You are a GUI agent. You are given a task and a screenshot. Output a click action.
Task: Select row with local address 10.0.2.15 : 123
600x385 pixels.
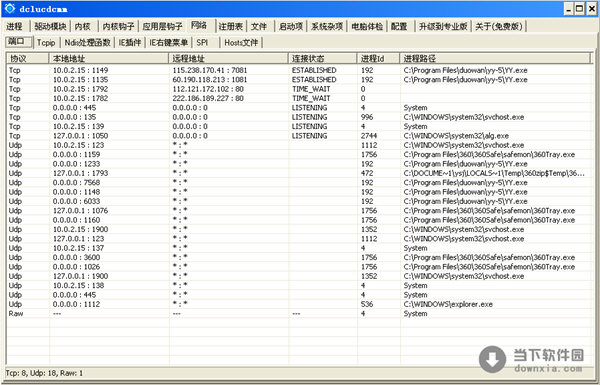[x=300, y=145]
